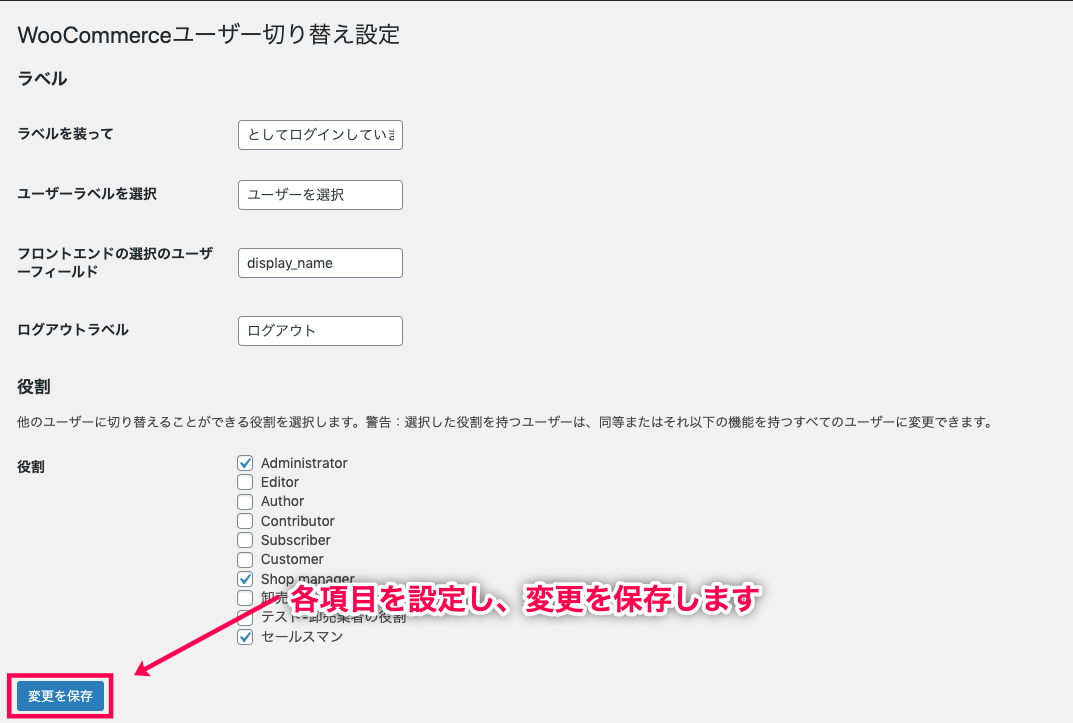The image size is (1073, 723).
Task: Click the bold 役割 section heading
Action: (x=34, y=386)
